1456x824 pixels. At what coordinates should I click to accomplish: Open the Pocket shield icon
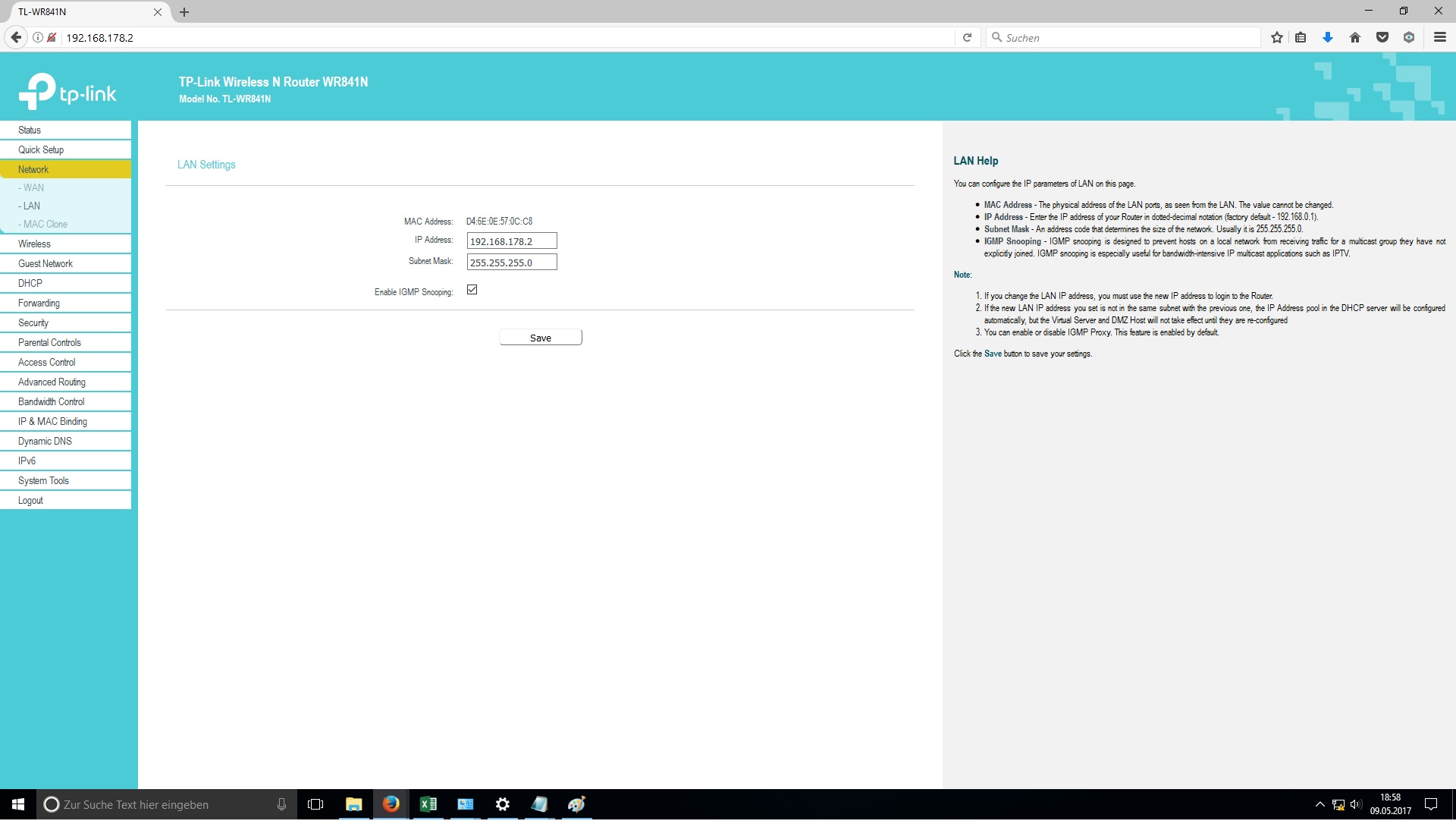[x=1382, y=37]
